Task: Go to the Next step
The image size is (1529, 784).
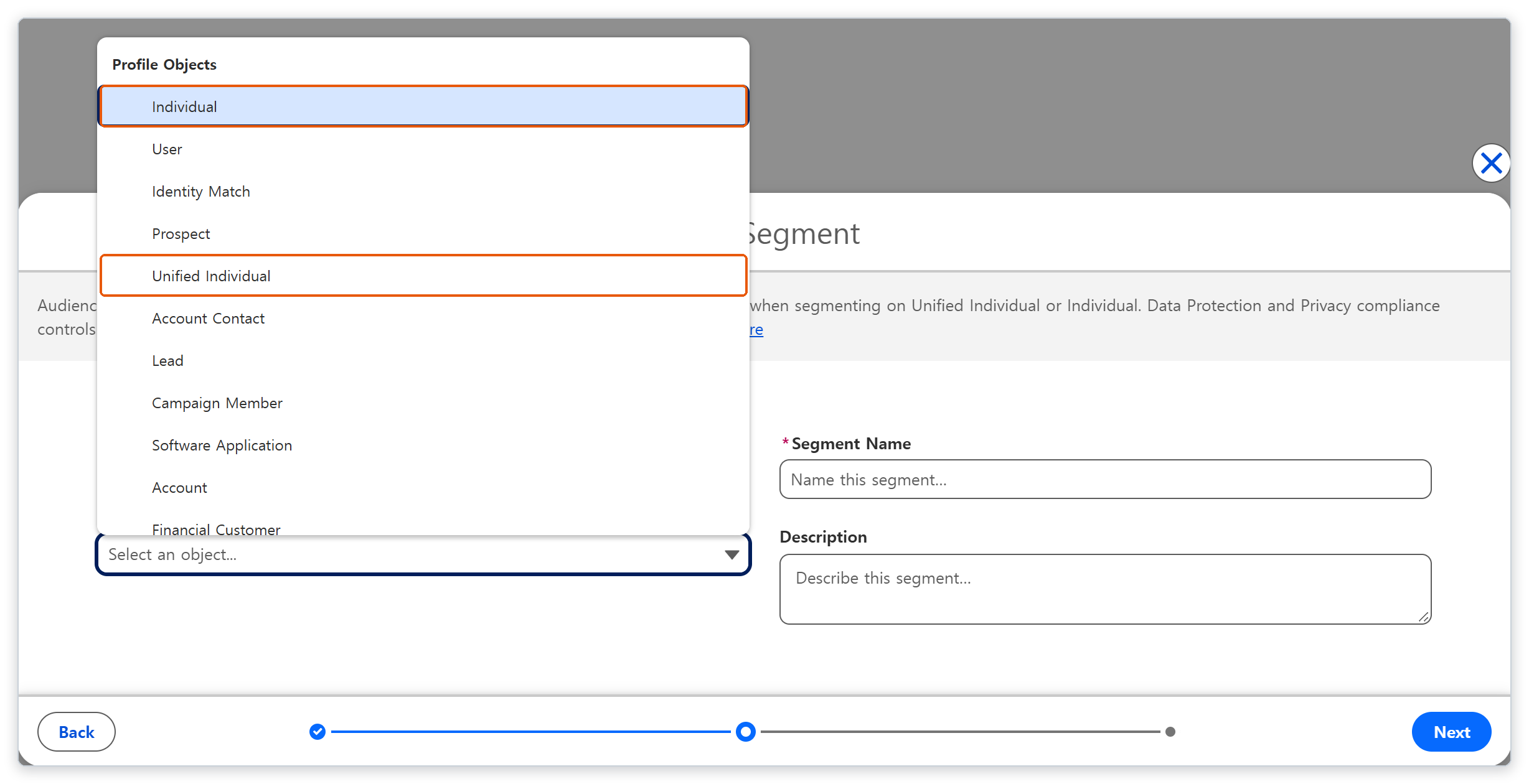Action: [x=1451, y=732]
